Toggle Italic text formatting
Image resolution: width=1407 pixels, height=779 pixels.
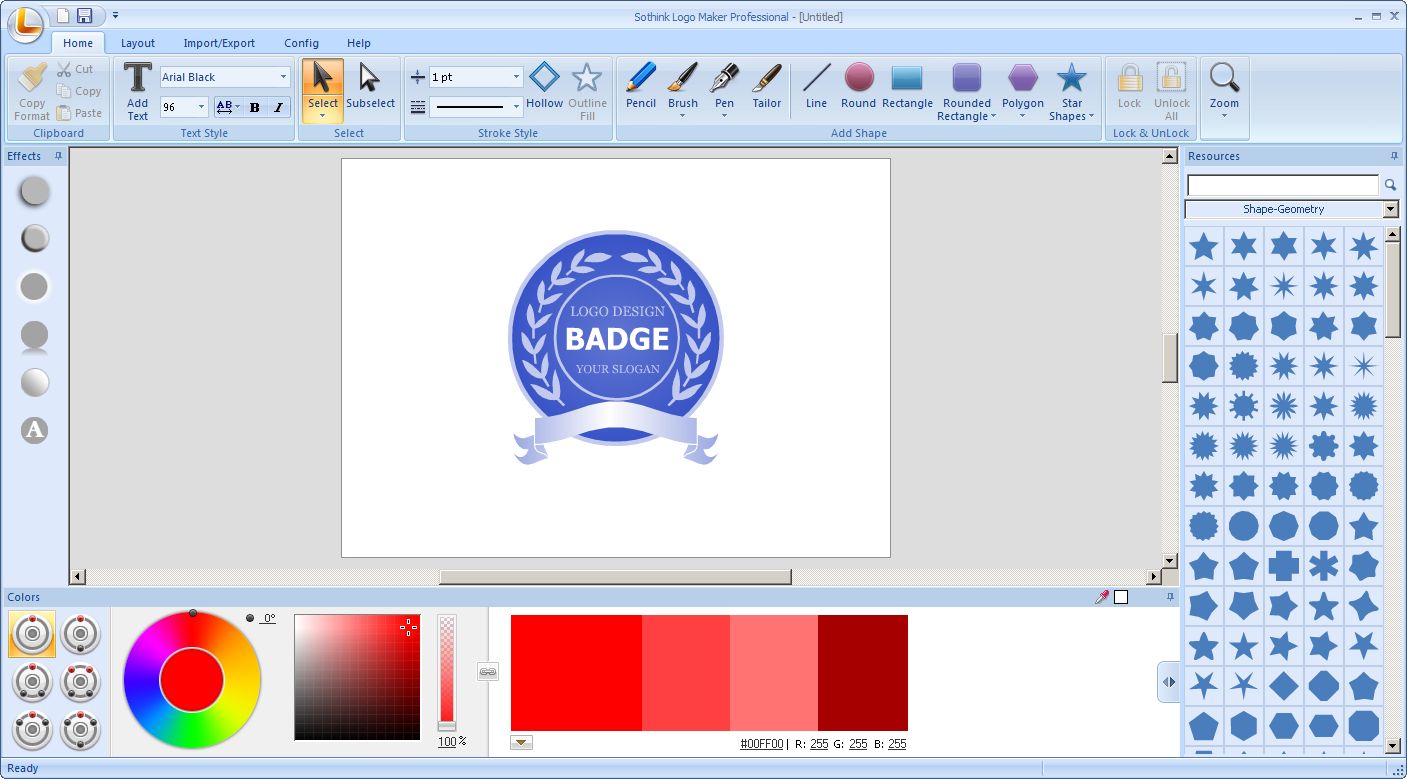[x=278, y=107]
